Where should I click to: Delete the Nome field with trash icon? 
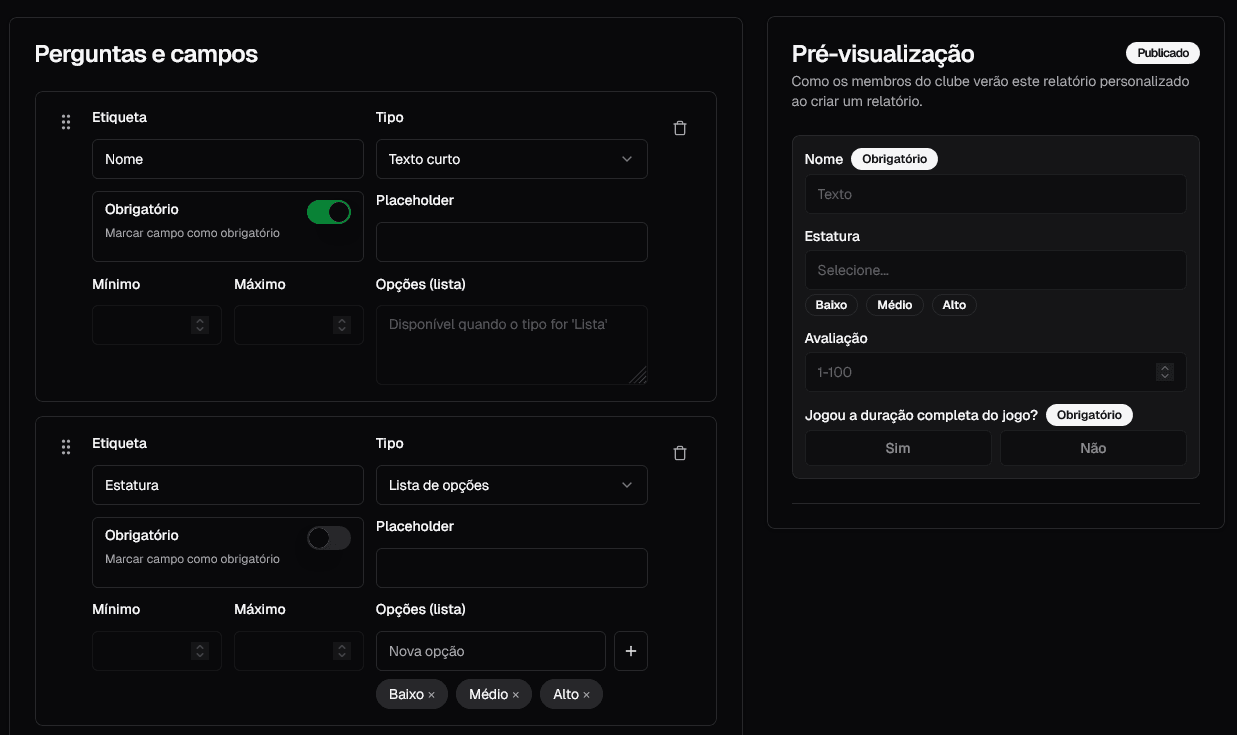point(680,128)
